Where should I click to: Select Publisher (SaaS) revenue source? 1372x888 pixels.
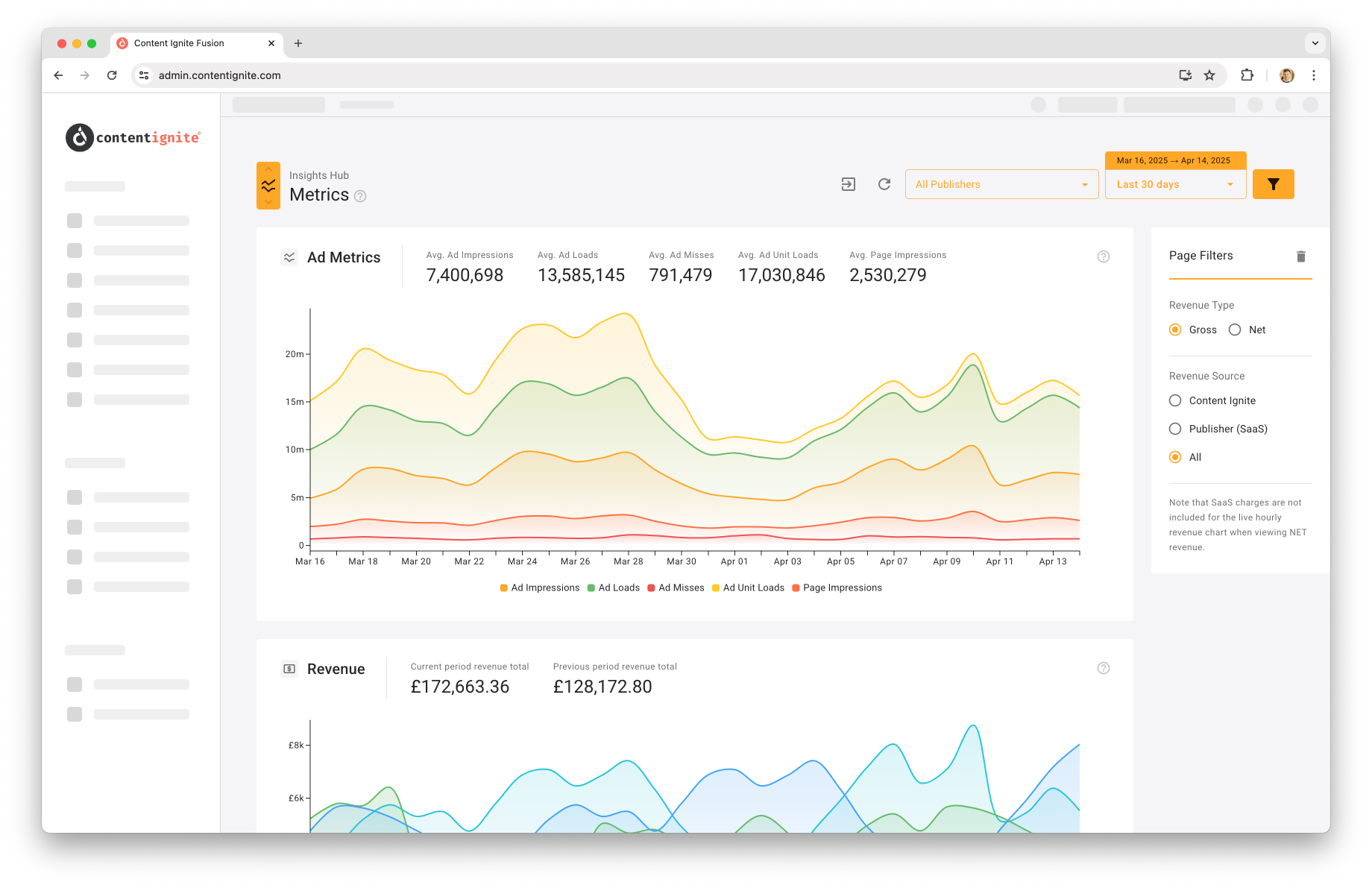coord(1175,429)
